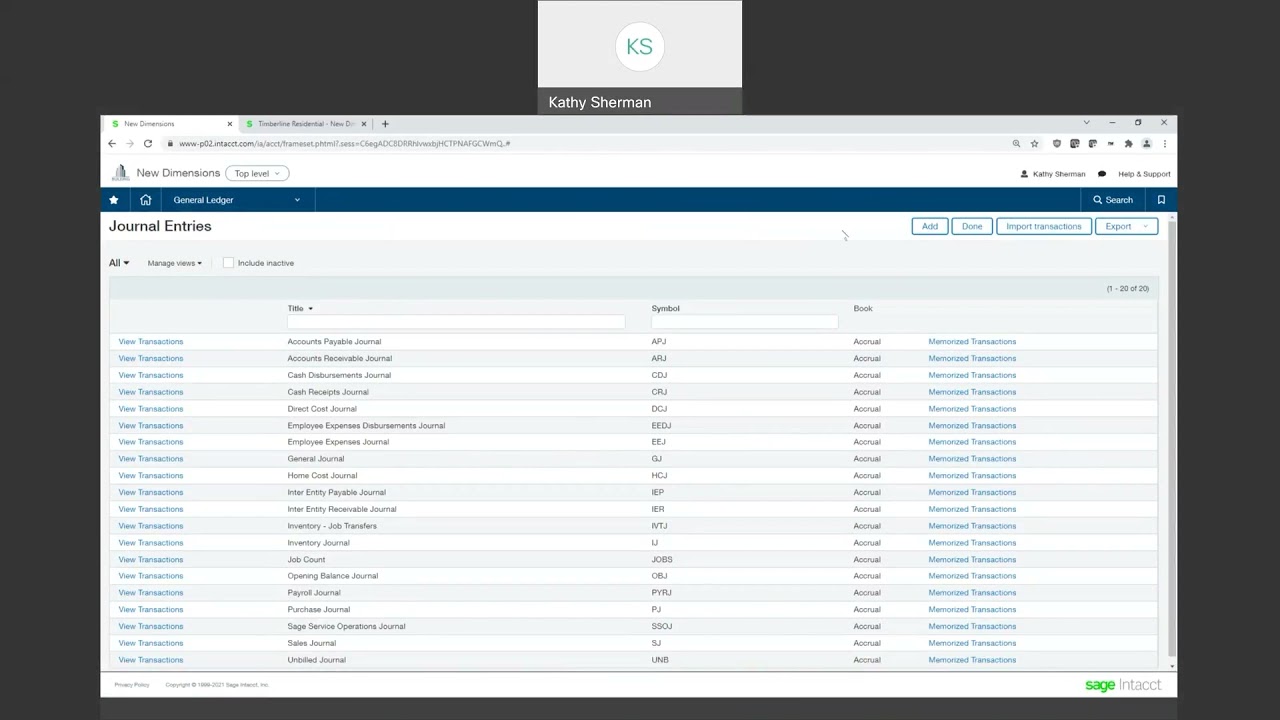Select Inter Entity Payable Journal title

click(x=336, y=493)
